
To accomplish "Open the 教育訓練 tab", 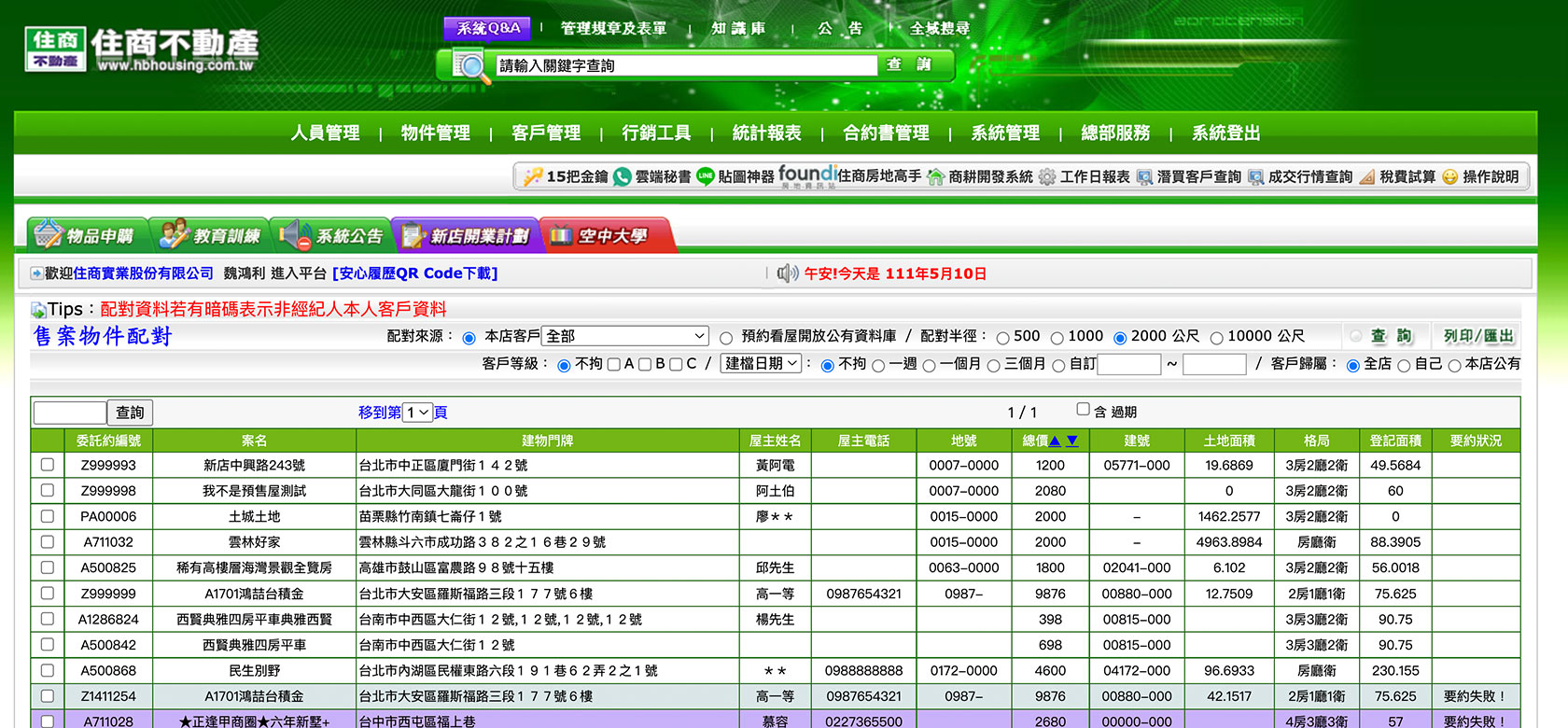I will tap(210, 235).
